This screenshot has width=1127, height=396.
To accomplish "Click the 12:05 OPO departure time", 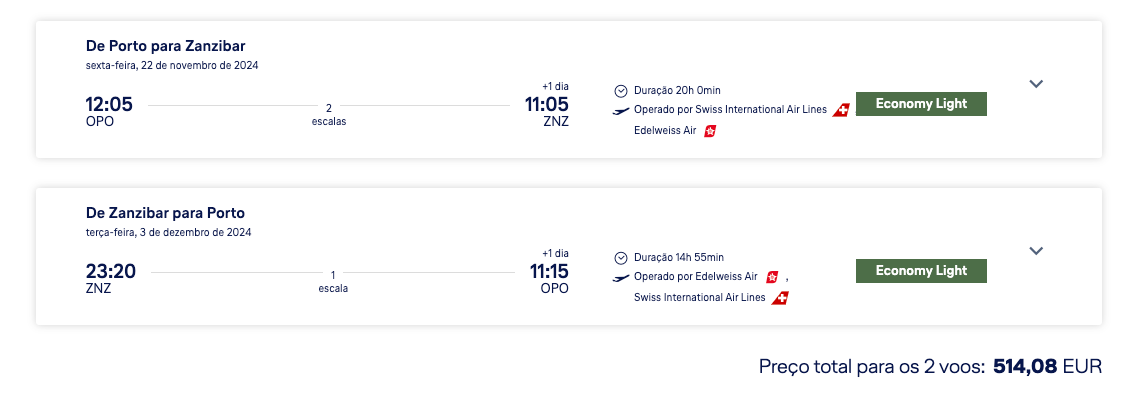I will pos(109,111).
